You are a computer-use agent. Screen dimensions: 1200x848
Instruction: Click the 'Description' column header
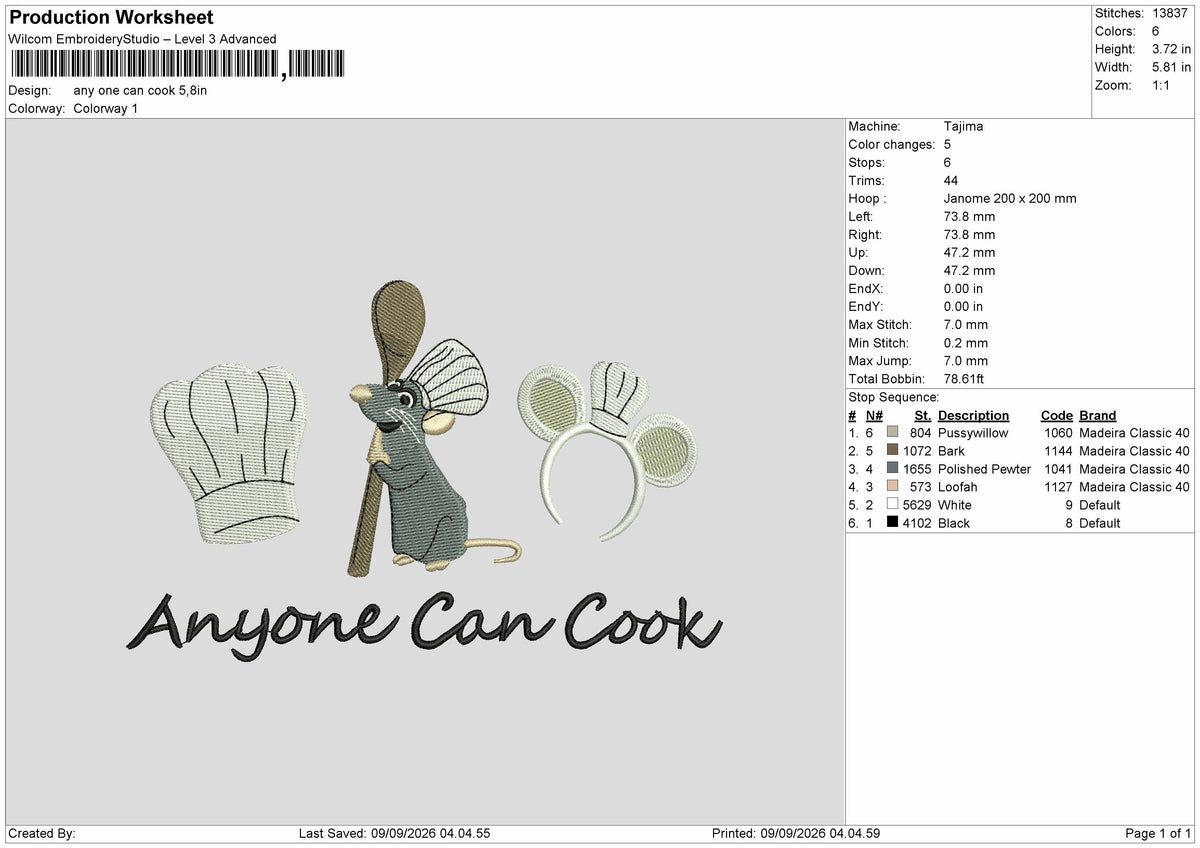coord(973,415)
